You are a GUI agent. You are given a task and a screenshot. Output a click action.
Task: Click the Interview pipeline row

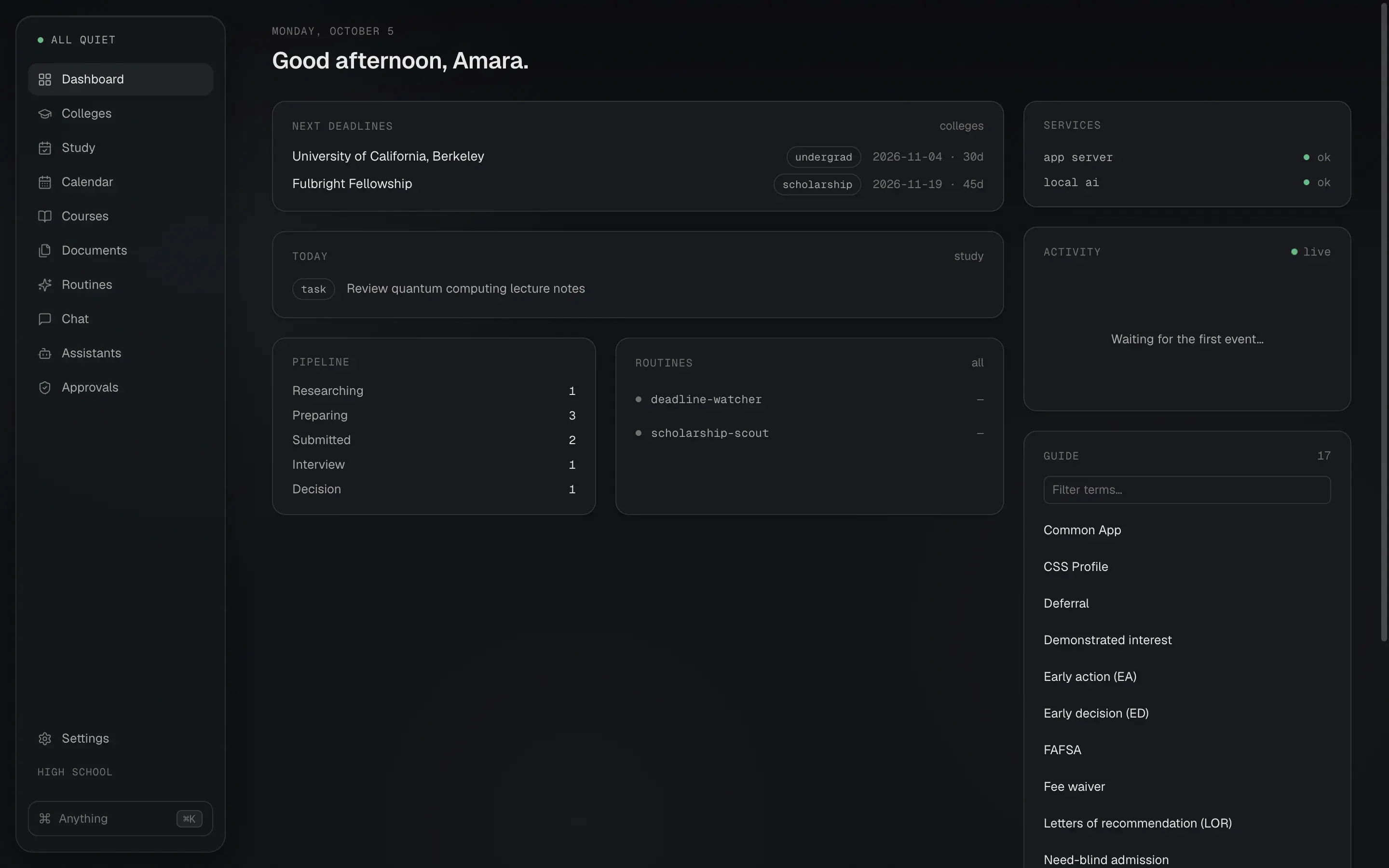(434, 465)
